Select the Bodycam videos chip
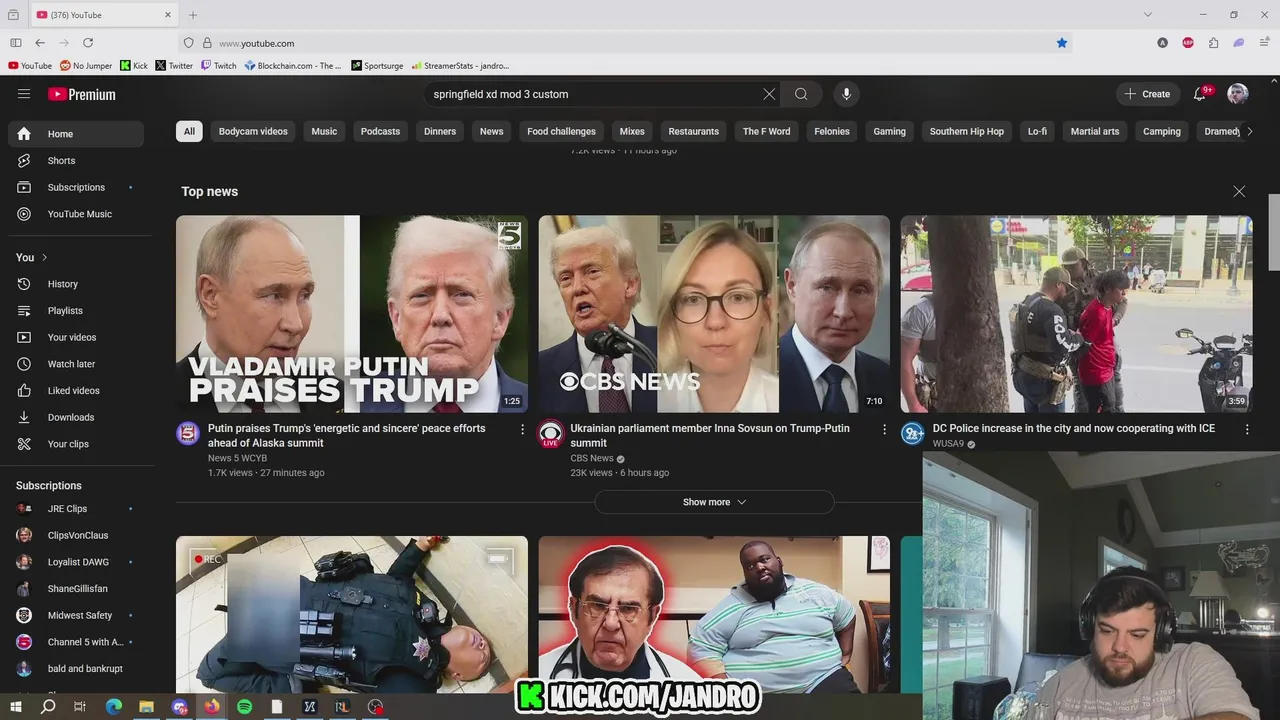This screenshot has width=1280, height=720. click(x=253, y=131)
